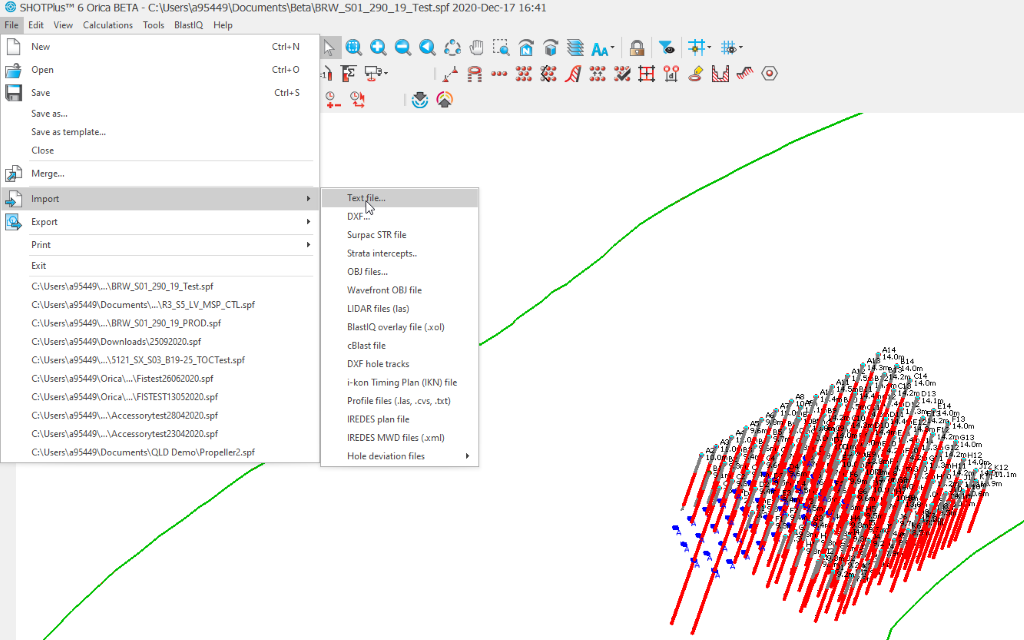1024x640 pixels.
Task: Click the yellow tag hole icon
Action: (x=696, y=74)
